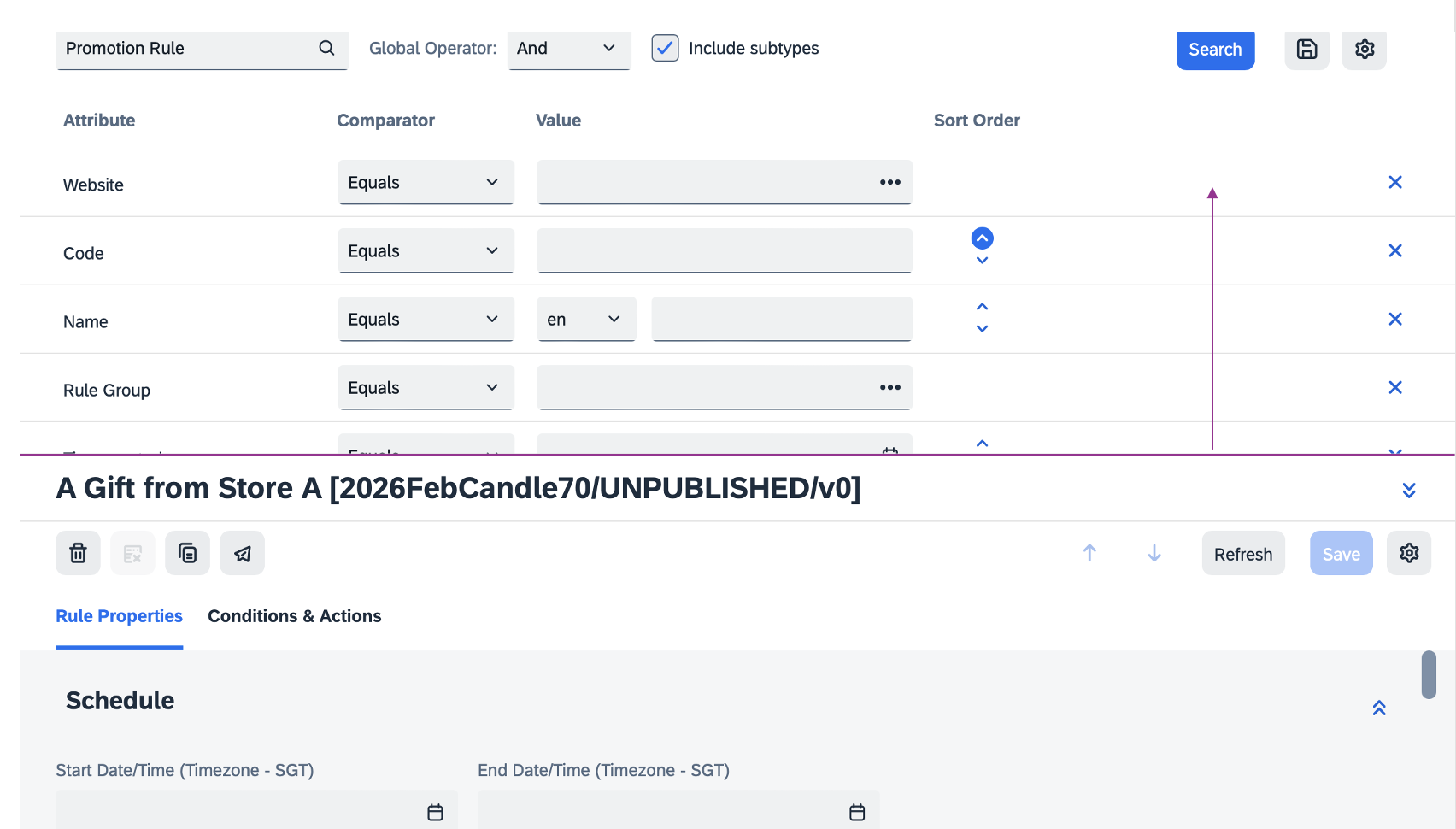The image size is (1456, 829).
Task: Move Code sort order up
Action: click(982, 238)
